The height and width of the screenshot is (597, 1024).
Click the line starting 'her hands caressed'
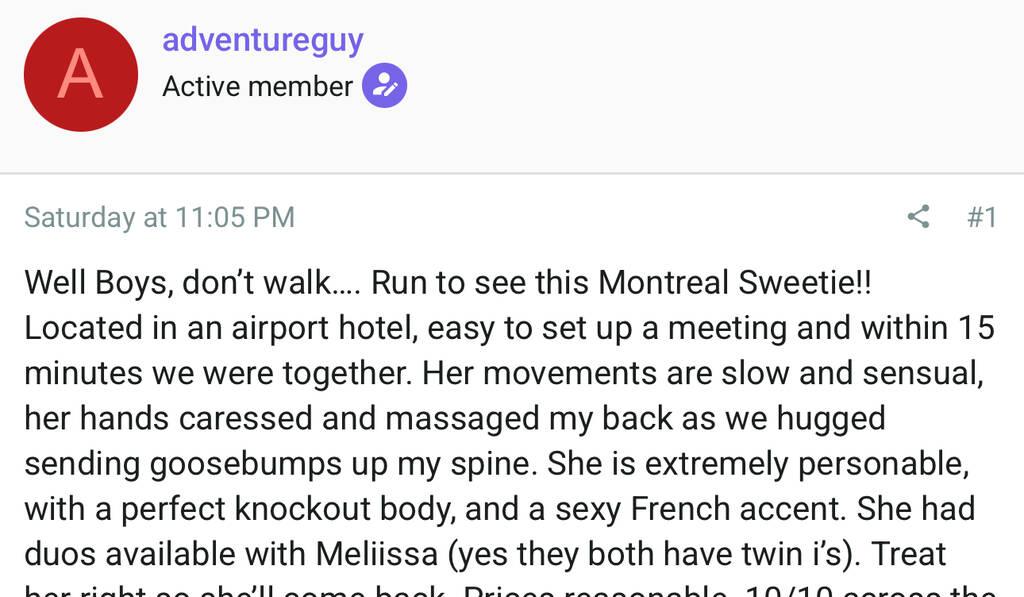click(x=455, y=418)
